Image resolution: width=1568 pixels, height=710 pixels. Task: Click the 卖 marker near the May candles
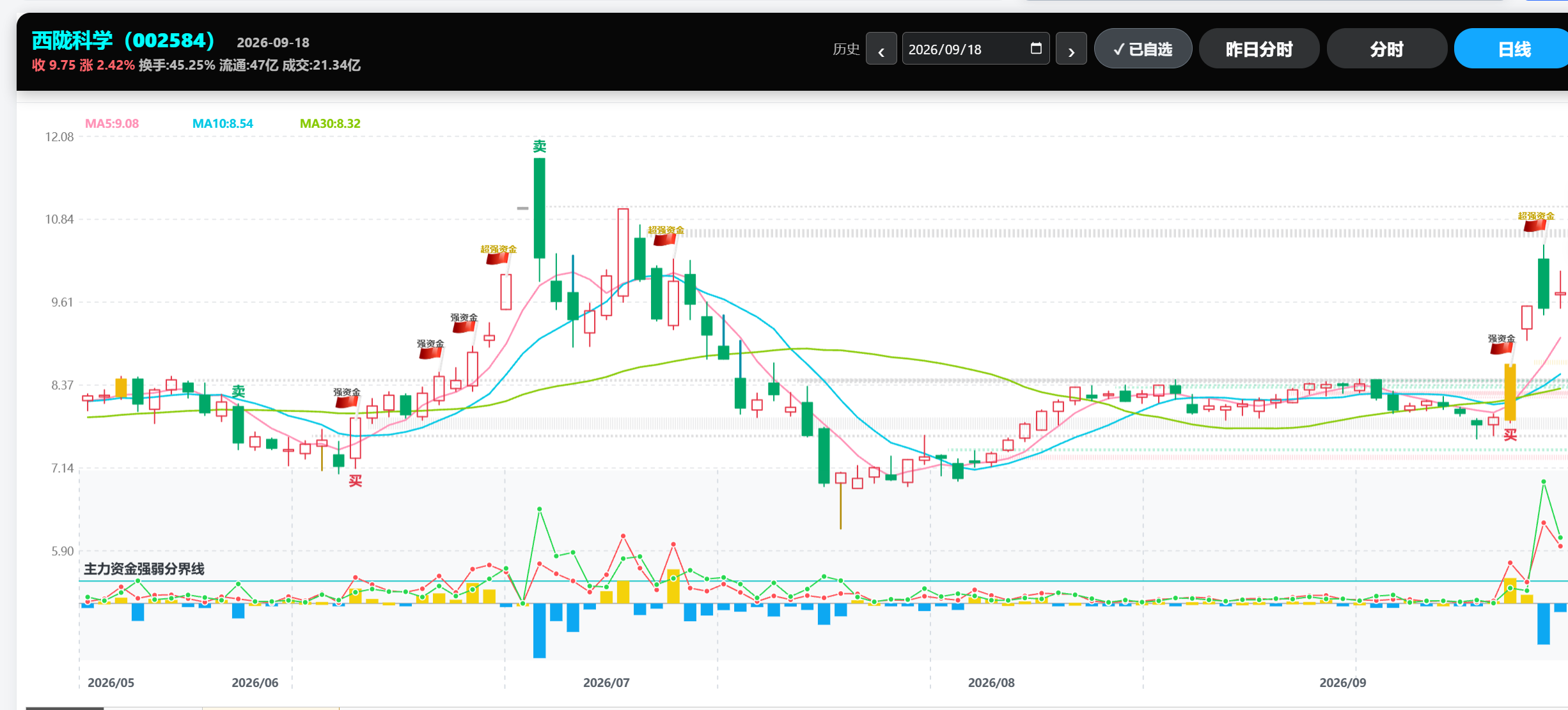[x=239, y=391]
